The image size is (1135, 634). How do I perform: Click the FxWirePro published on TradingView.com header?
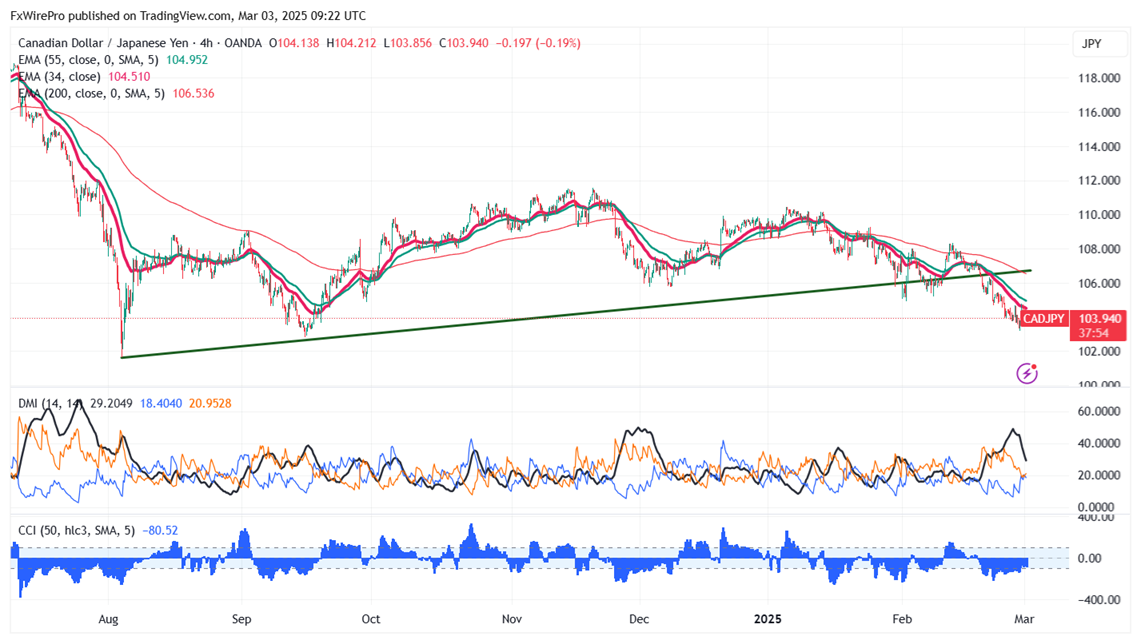coord(188,15)
